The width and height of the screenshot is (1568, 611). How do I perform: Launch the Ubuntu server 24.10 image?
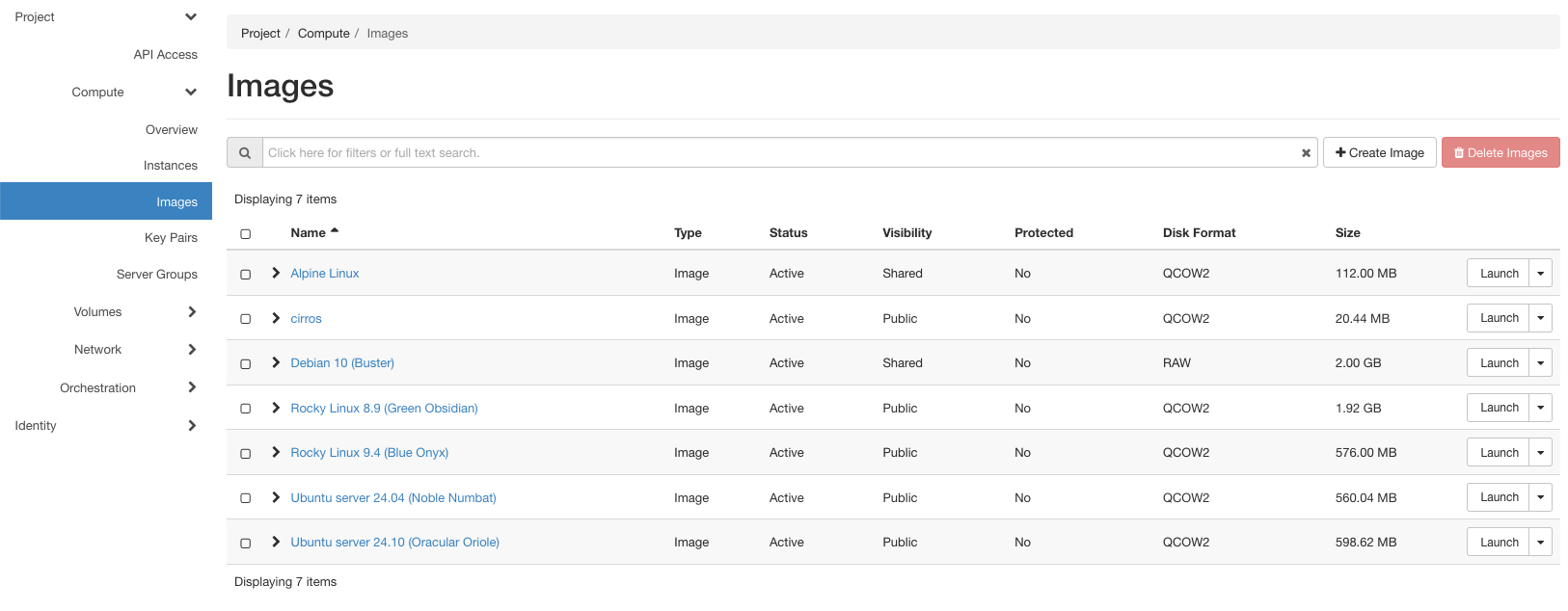coord(1499,543)
